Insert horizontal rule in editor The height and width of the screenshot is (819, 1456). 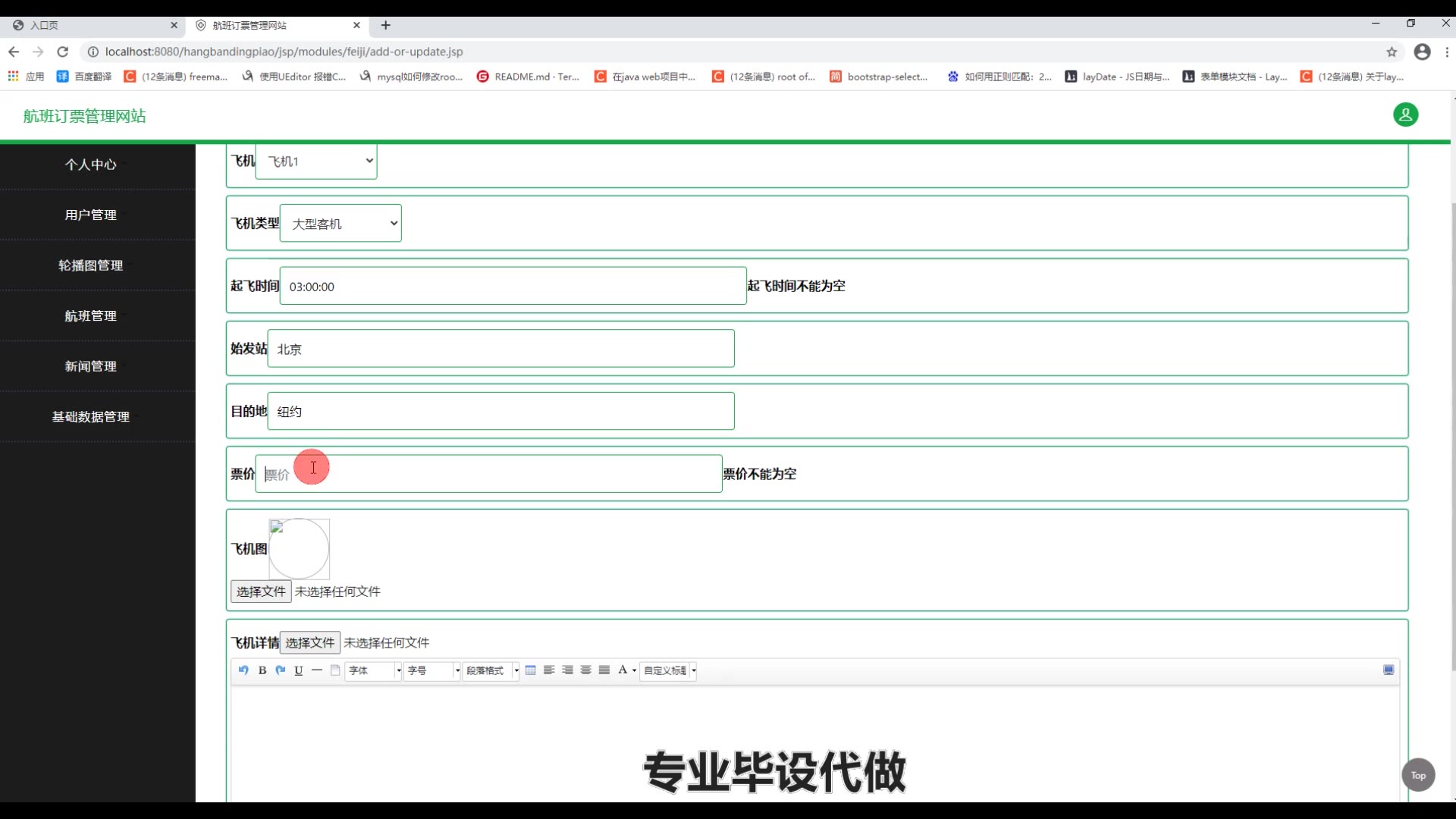(x=317, y=670)
